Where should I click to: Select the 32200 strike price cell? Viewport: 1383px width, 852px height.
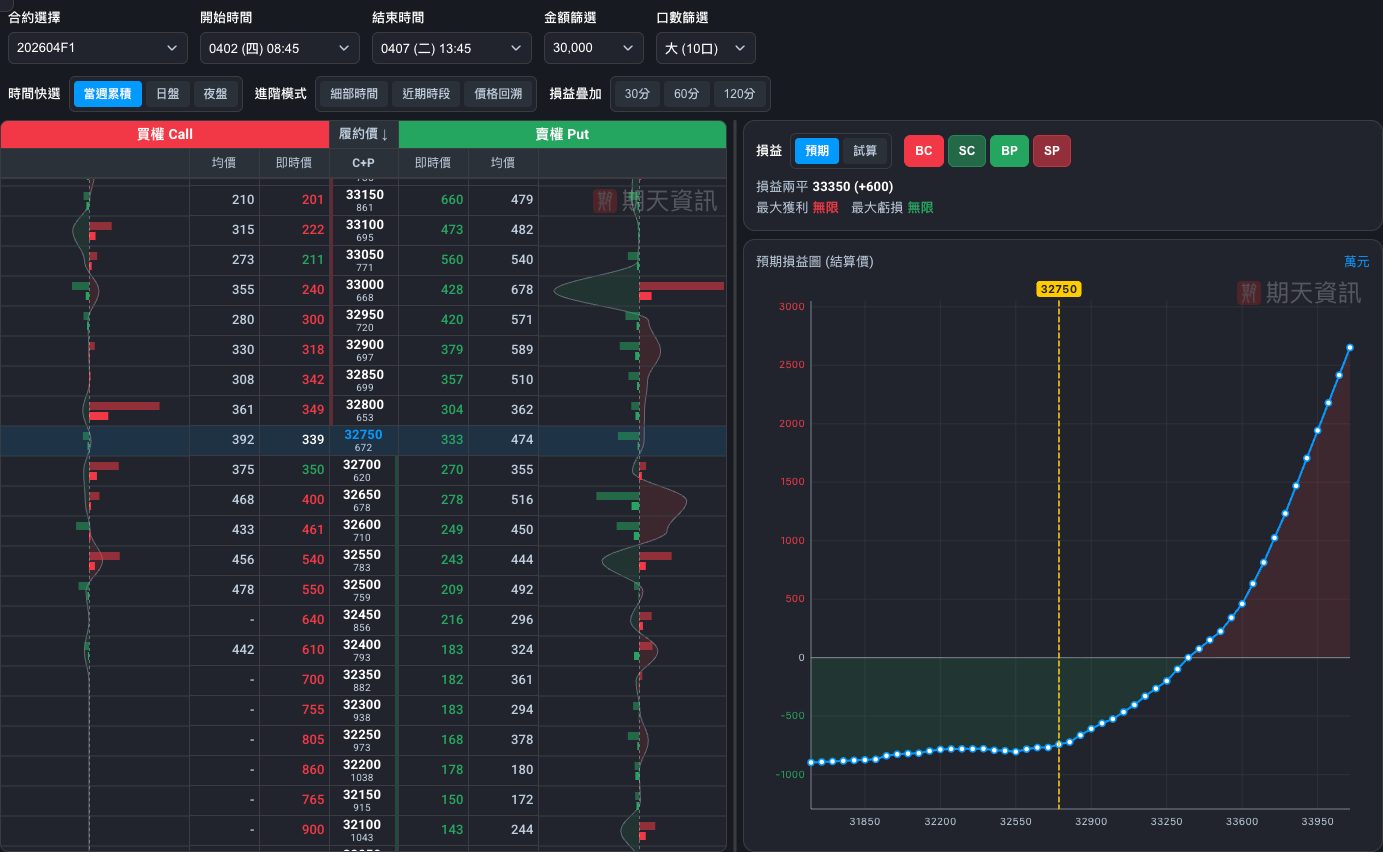point(364,770)
